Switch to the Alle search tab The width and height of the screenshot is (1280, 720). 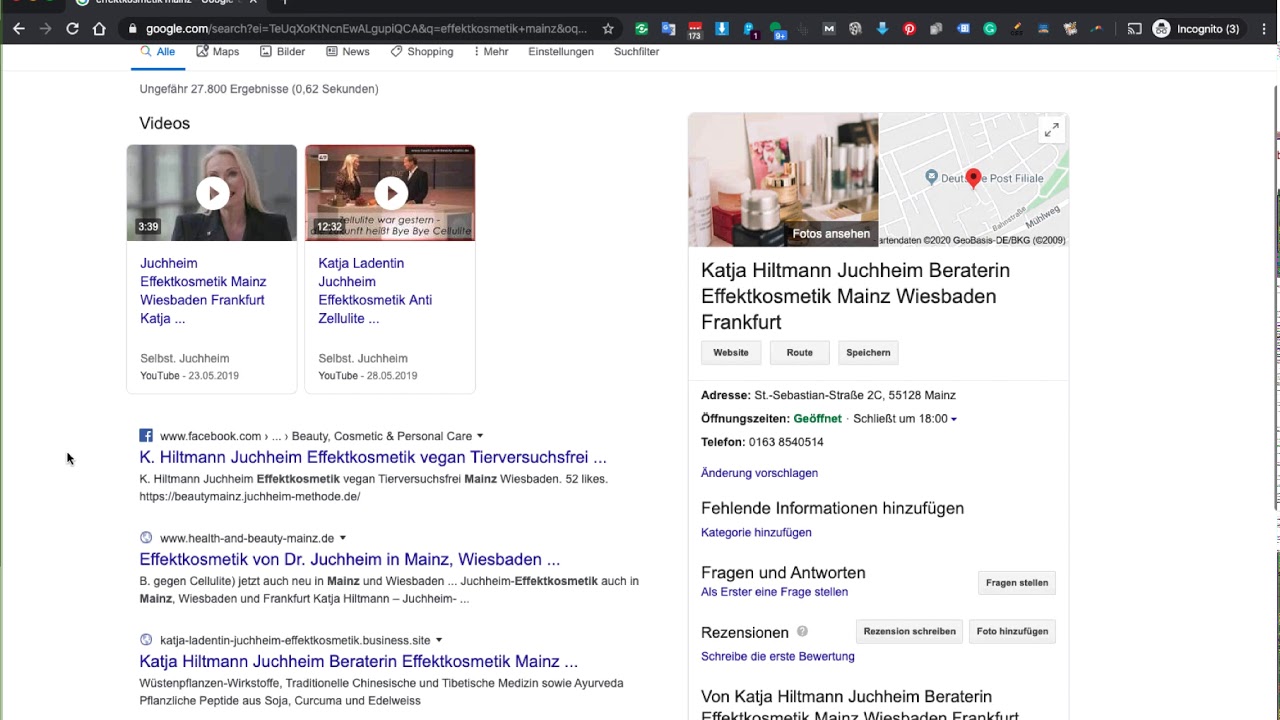158,52
